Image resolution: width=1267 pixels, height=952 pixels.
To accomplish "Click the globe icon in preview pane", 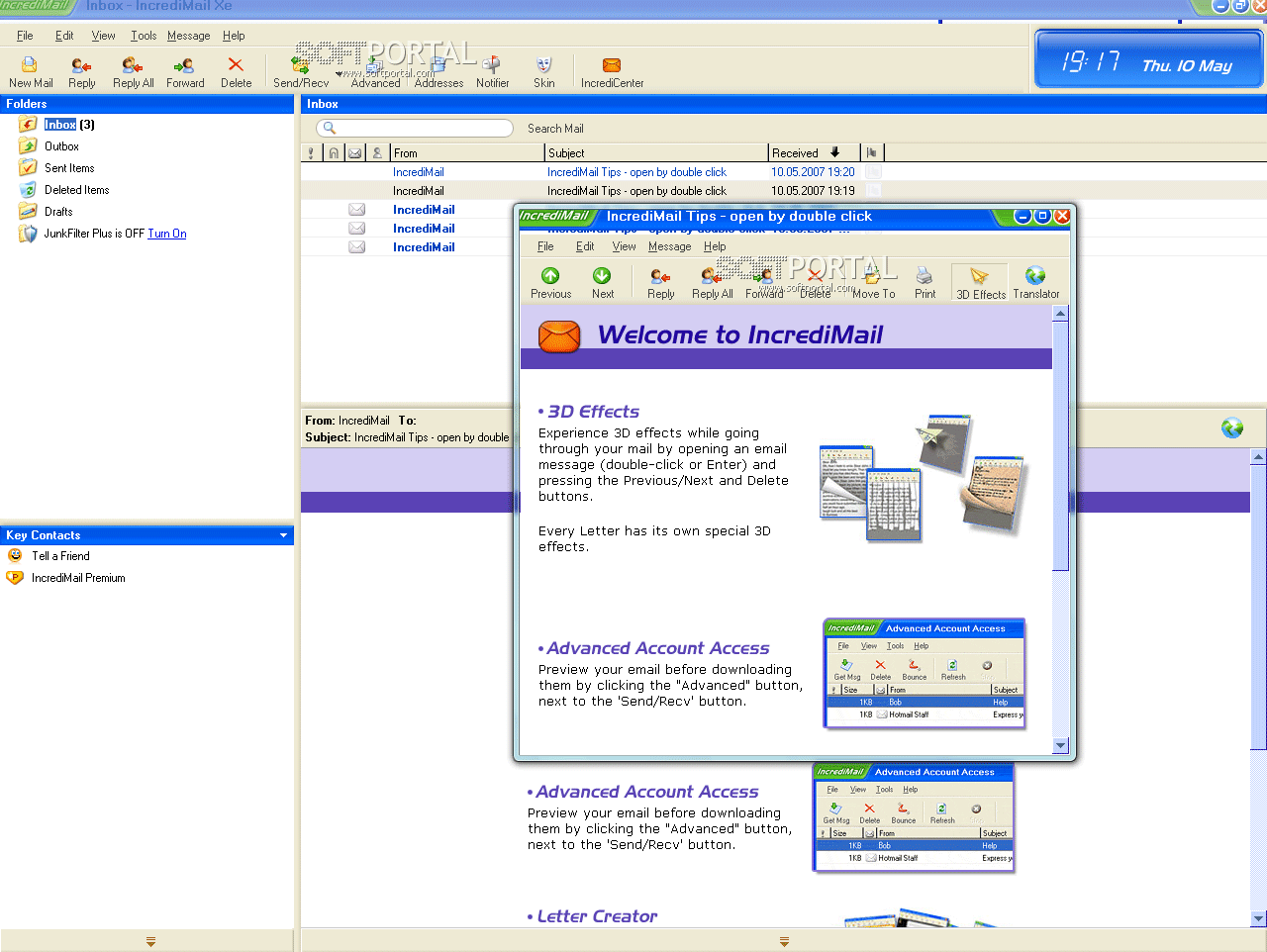I will pos(1231,428).
